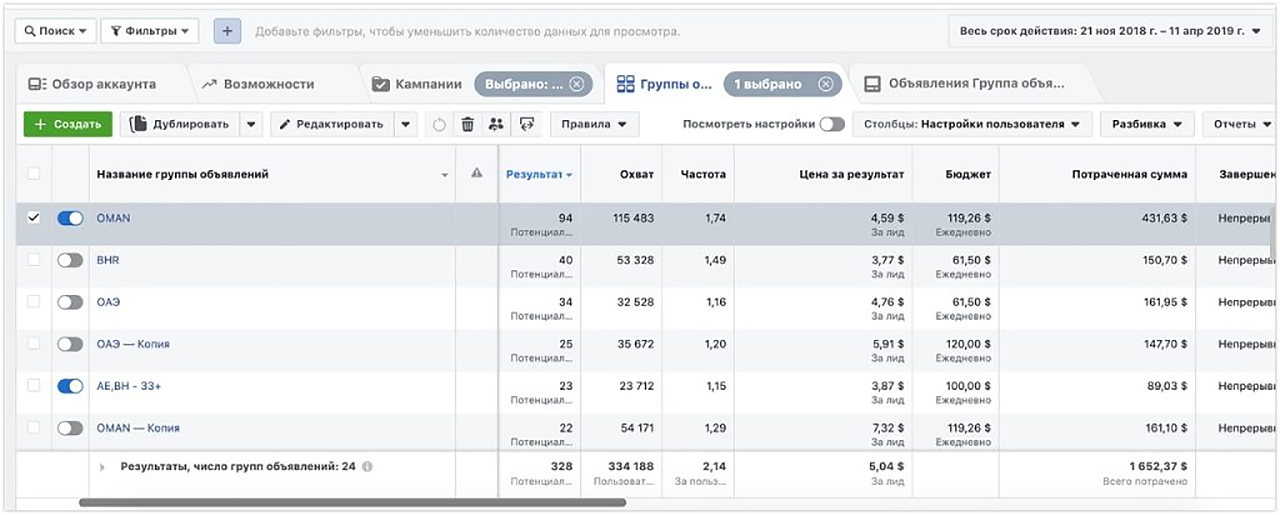Clear the '1 выбрано' selection X icon
Screen dimensions: 1280x515
(825, 84)
